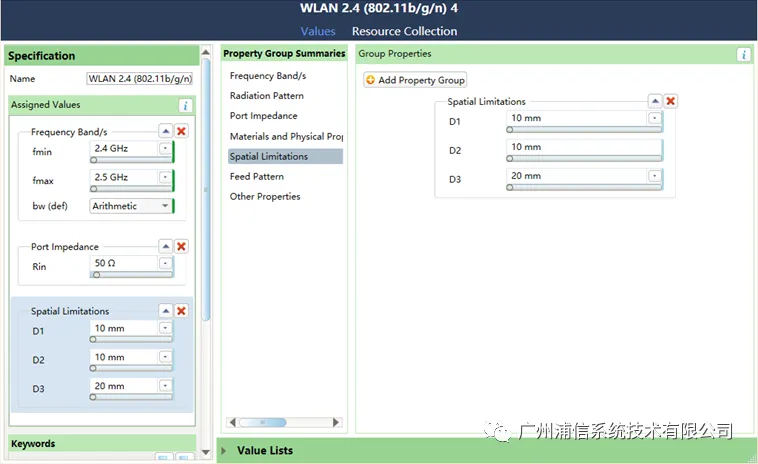Click right arrow of summaries horizontal scrollbar
This screenshot has width=758, height=464.
(x=336, y=422)
